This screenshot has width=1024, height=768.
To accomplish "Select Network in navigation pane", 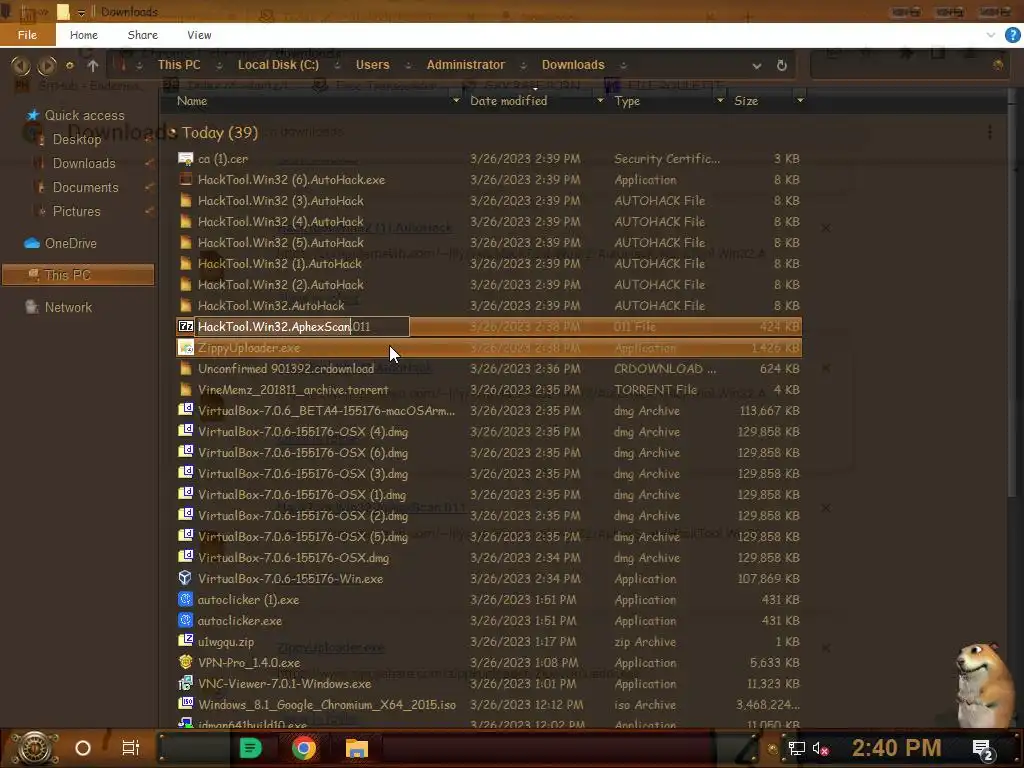I will click(x=68, y=307).
